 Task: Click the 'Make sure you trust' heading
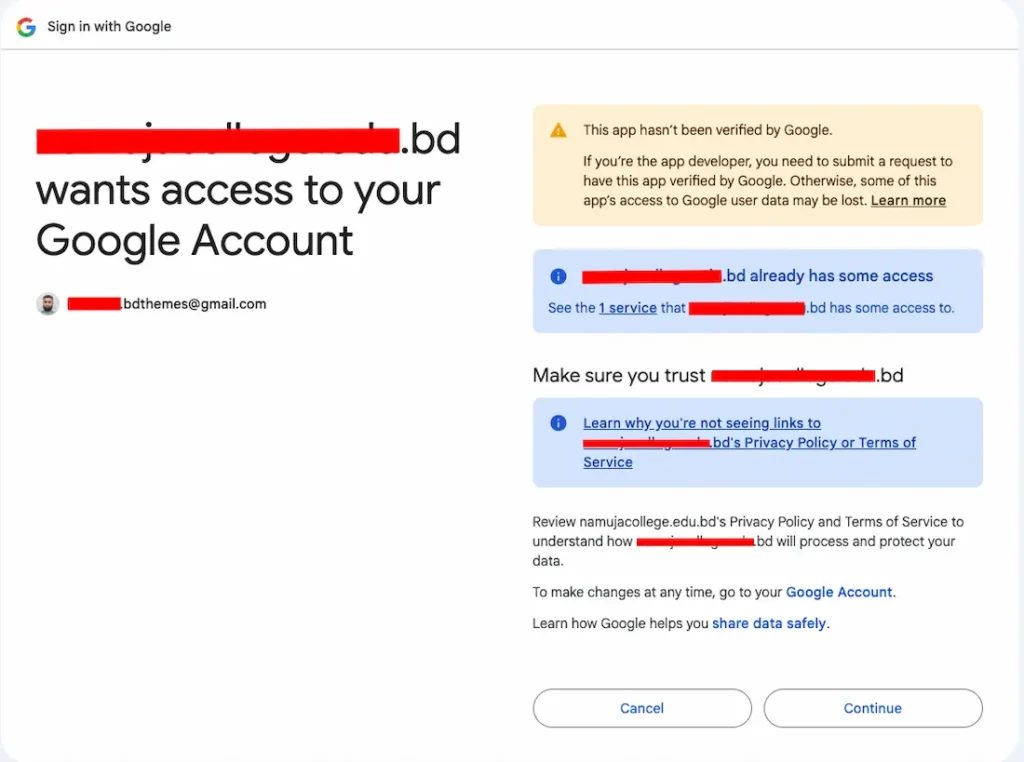point(620,376)
